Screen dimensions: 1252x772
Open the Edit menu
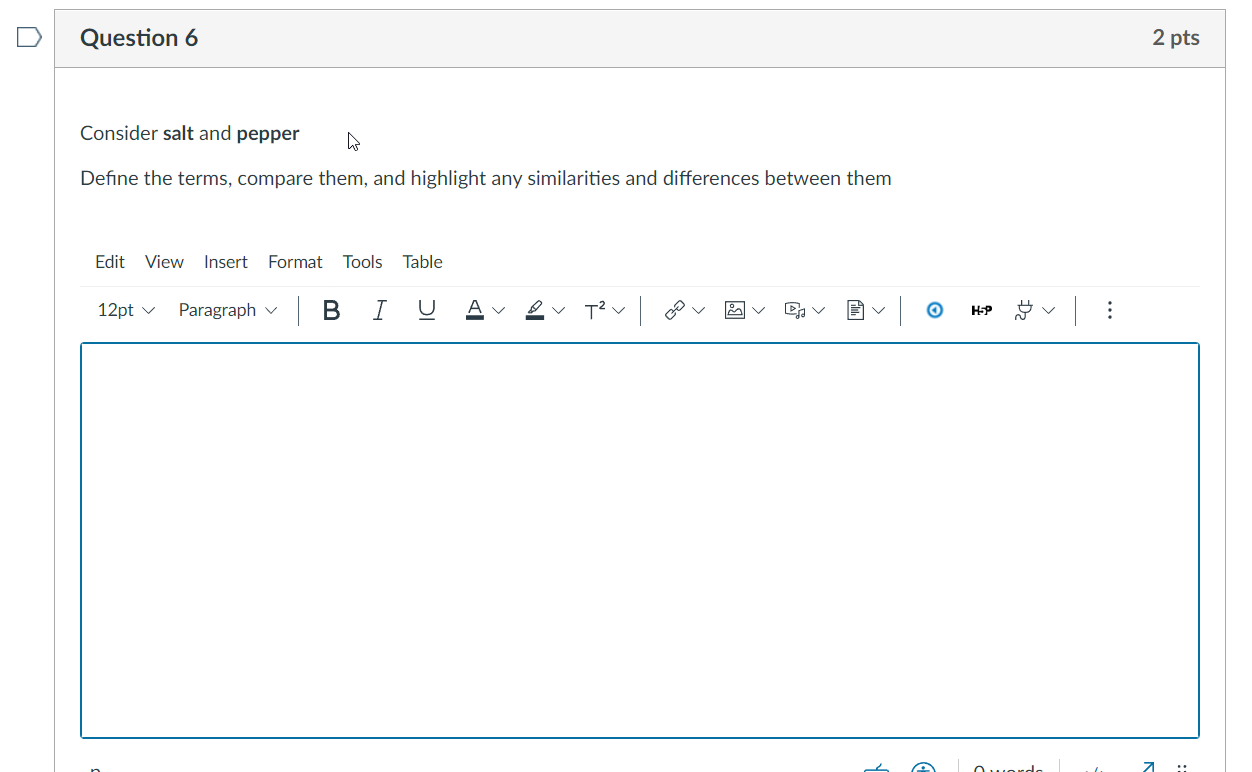[110, 262]
